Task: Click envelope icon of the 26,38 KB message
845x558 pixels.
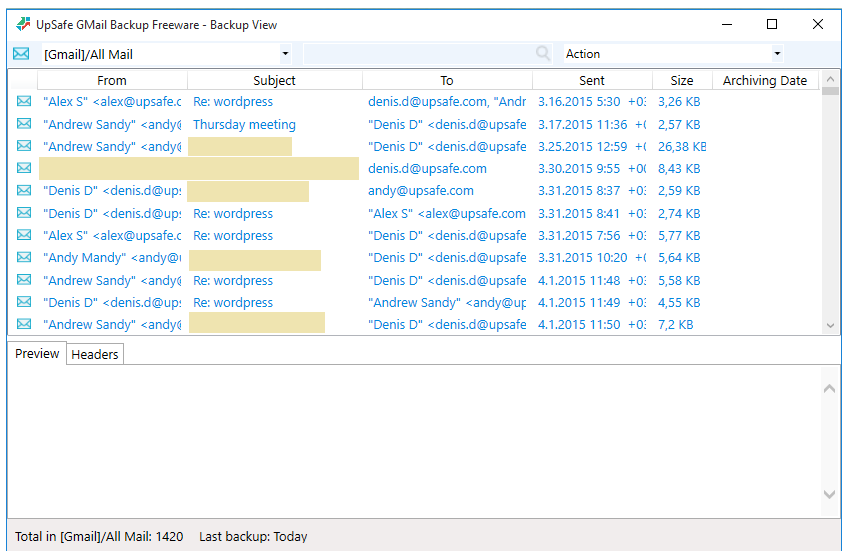Action: tap(24, 146)
